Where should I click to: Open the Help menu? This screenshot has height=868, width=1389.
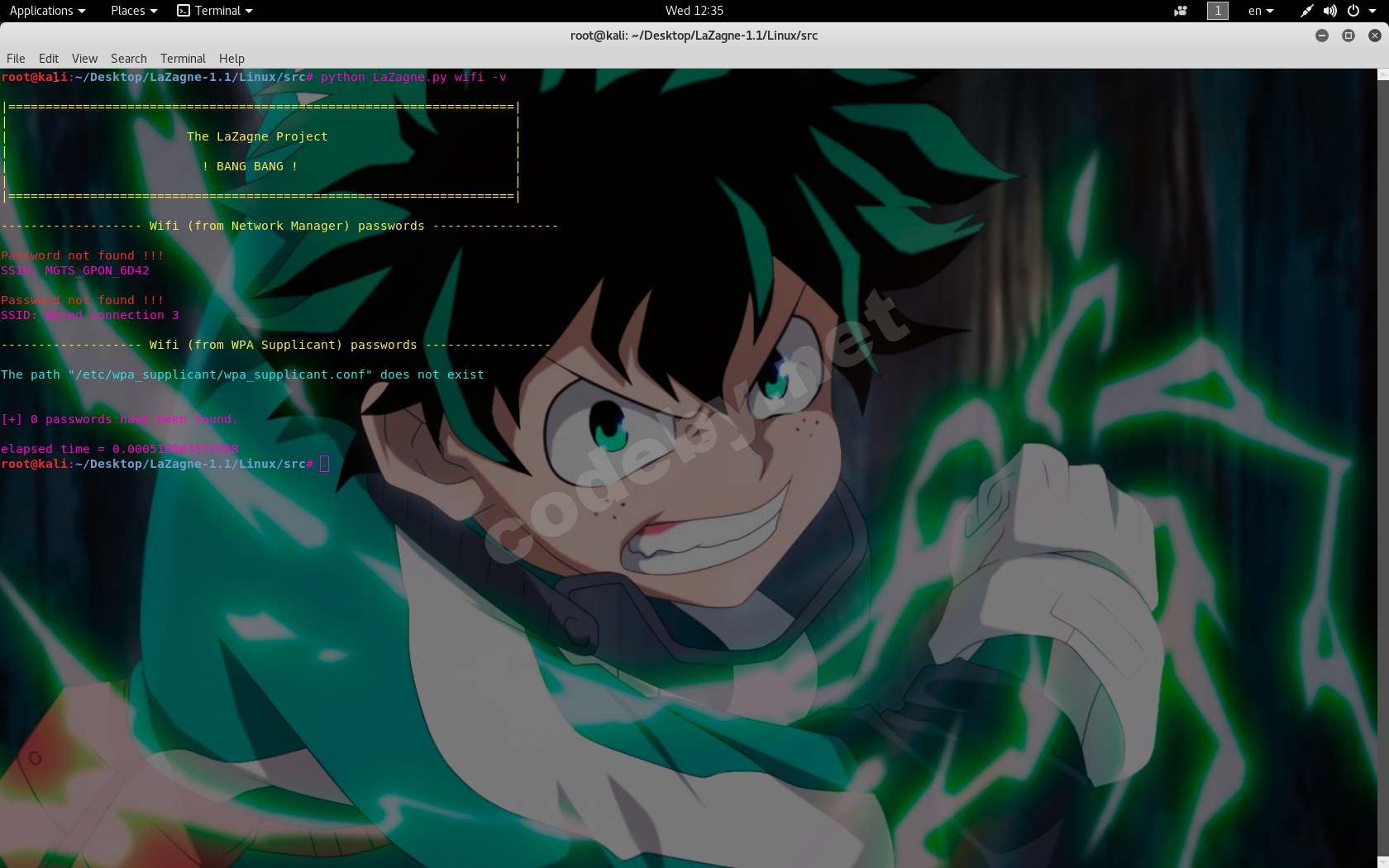[231, 59]
